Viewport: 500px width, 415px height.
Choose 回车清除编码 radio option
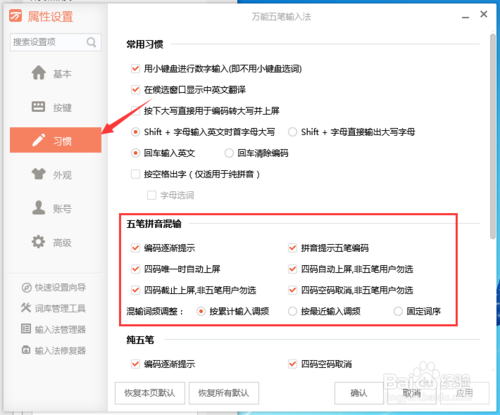(x=229, y=153)
